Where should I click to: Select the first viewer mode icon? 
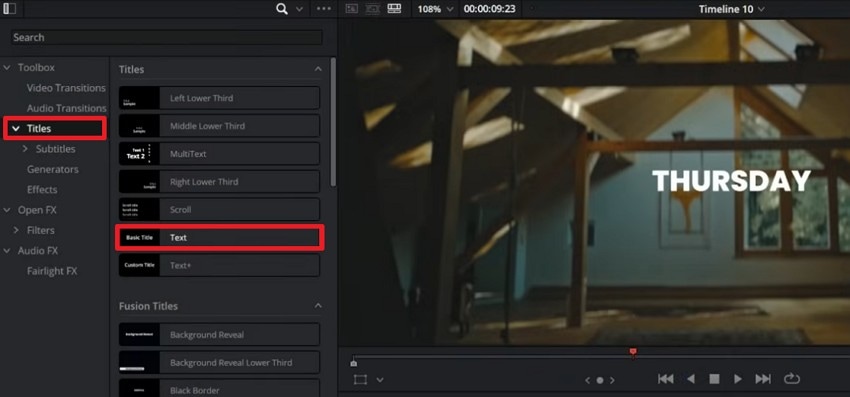[x=352, y=9]
